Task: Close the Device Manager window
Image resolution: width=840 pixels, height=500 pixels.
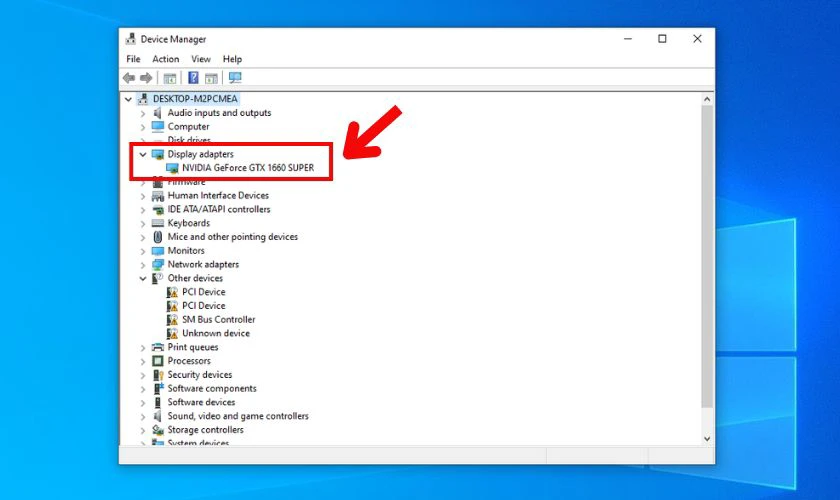Action: point(697,39)
